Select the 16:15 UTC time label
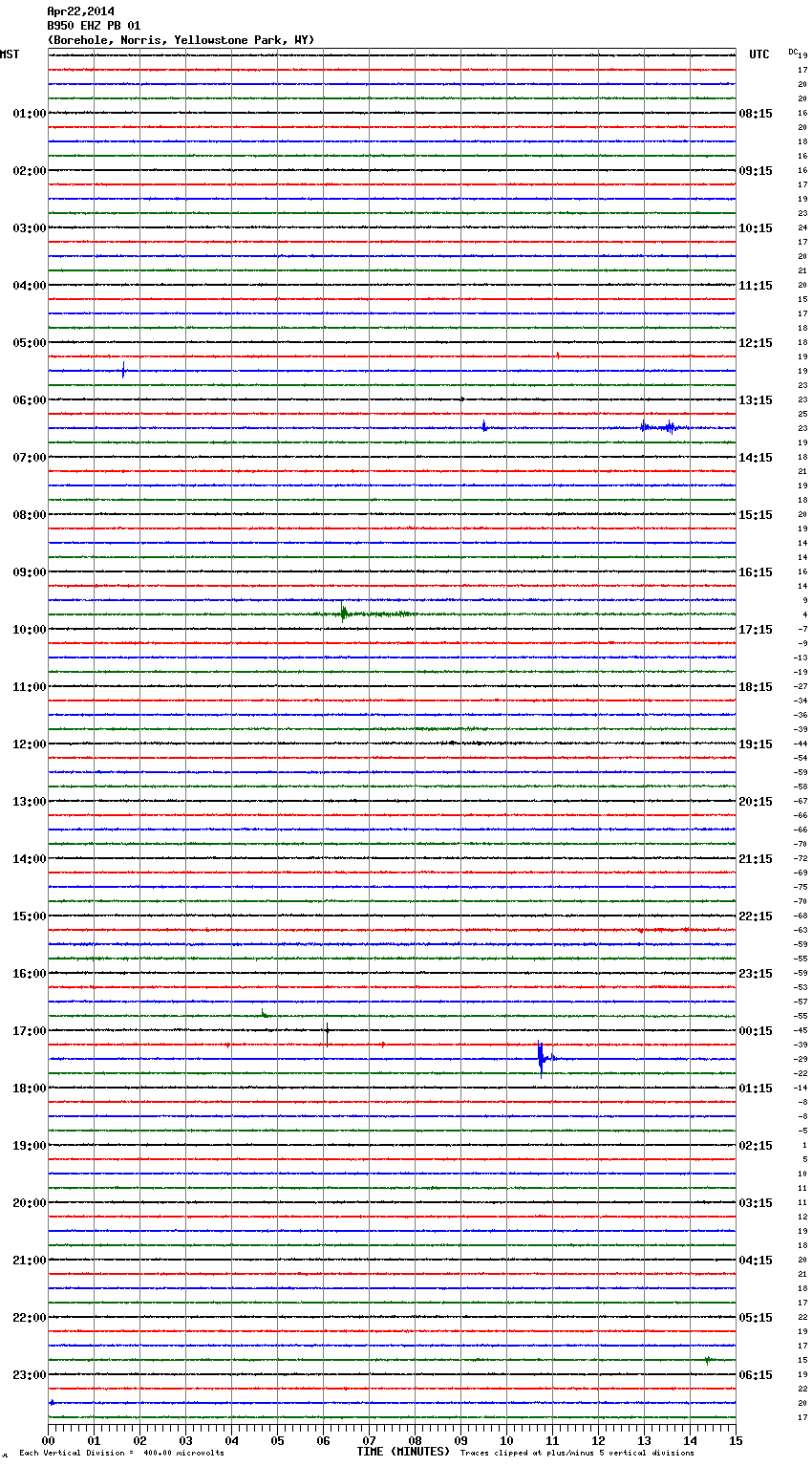This screenshot has width=812, height=1466. tap(756, 571)
